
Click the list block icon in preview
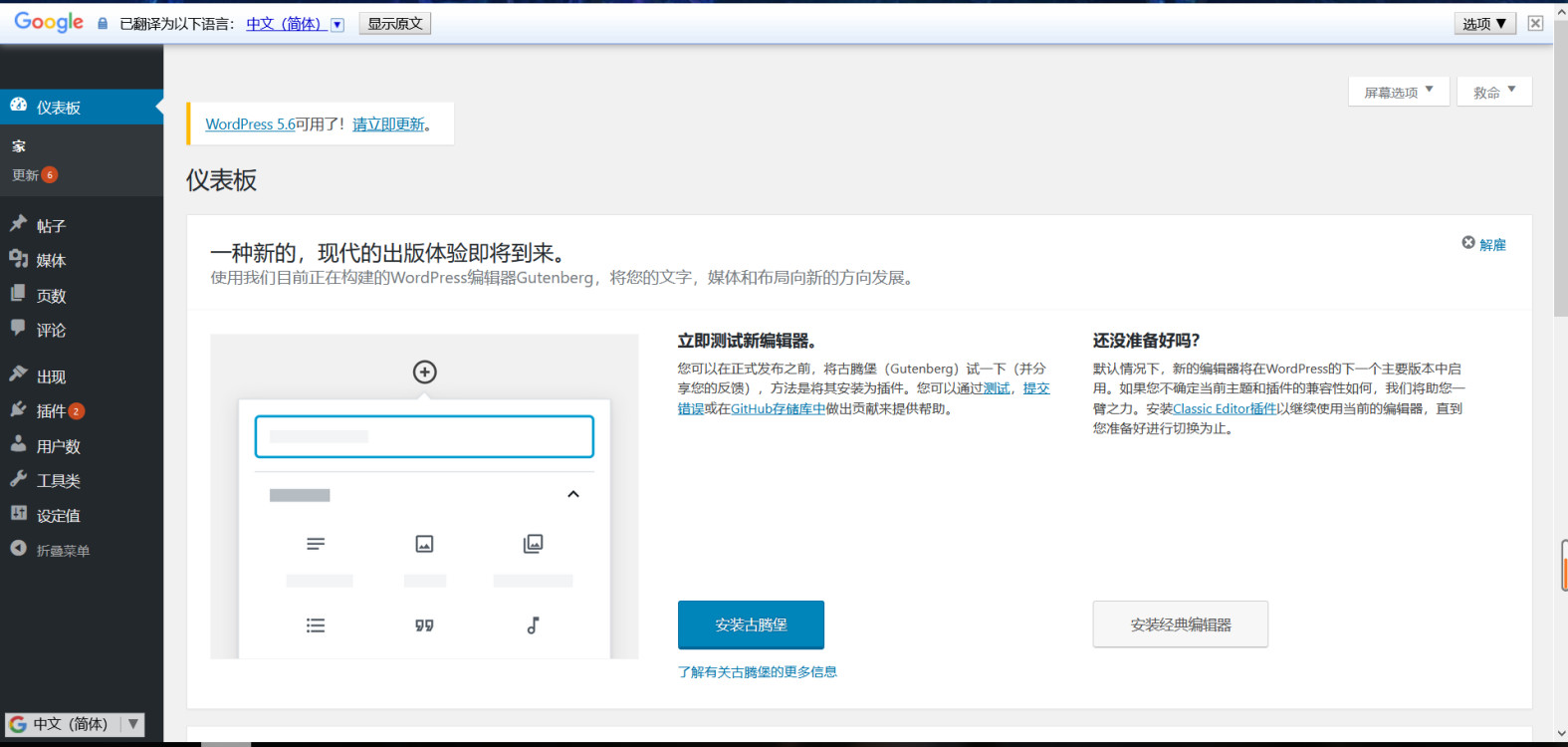coord(316,625)
